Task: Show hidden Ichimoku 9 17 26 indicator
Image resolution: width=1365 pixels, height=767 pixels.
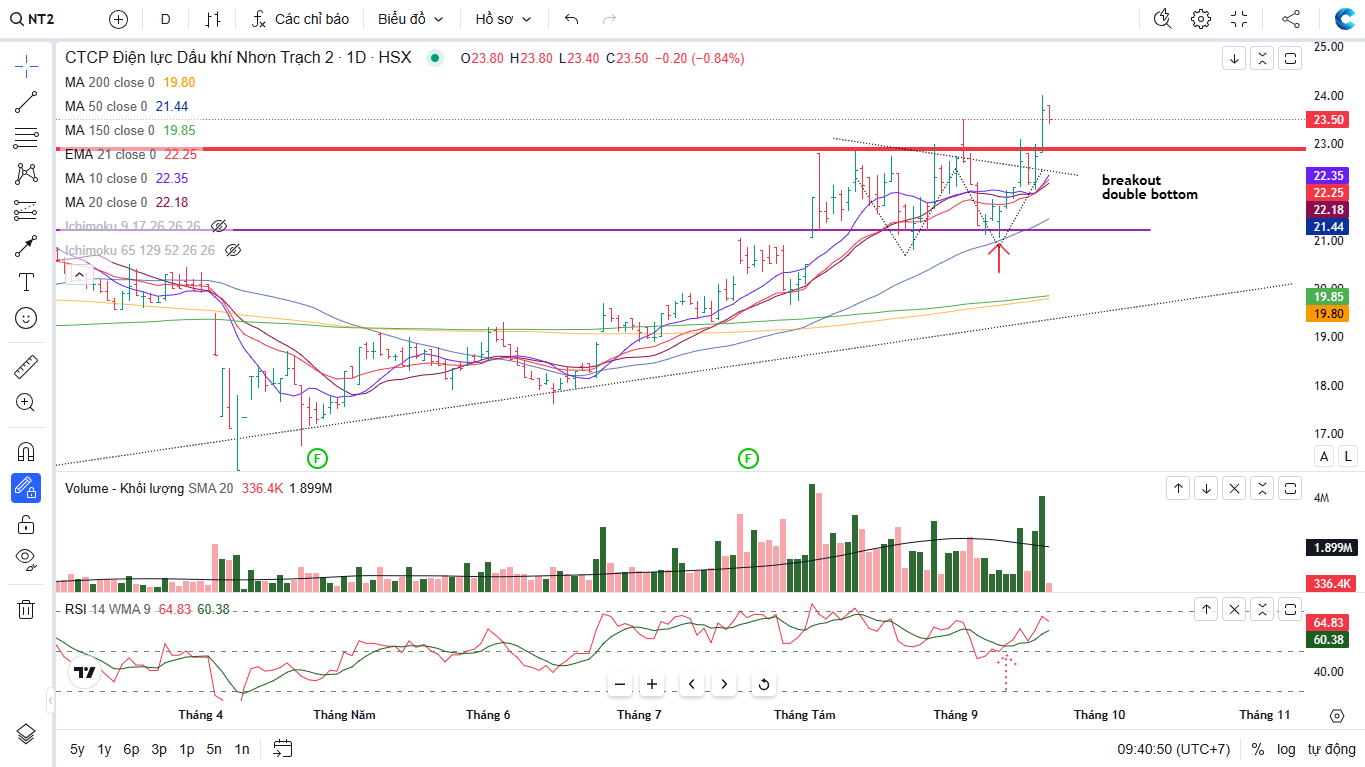Action: point(219,226)
